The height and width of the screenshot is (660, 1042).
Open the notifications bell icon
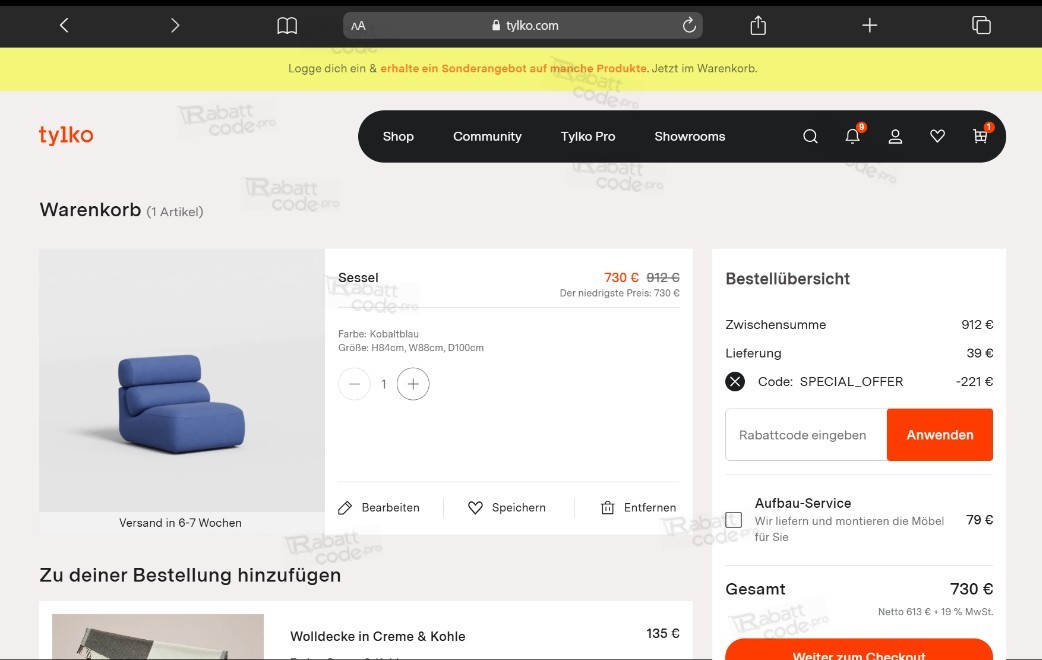853,136
